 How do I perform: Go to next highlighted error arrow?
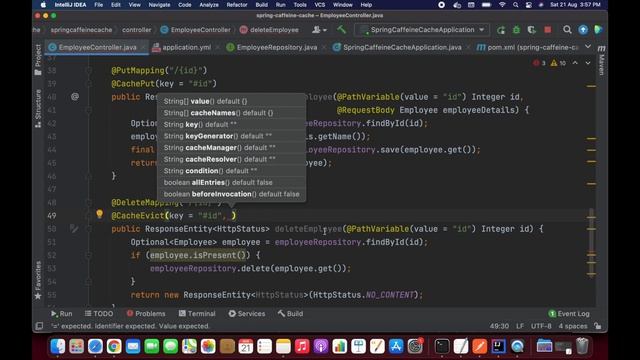(588, 63)
